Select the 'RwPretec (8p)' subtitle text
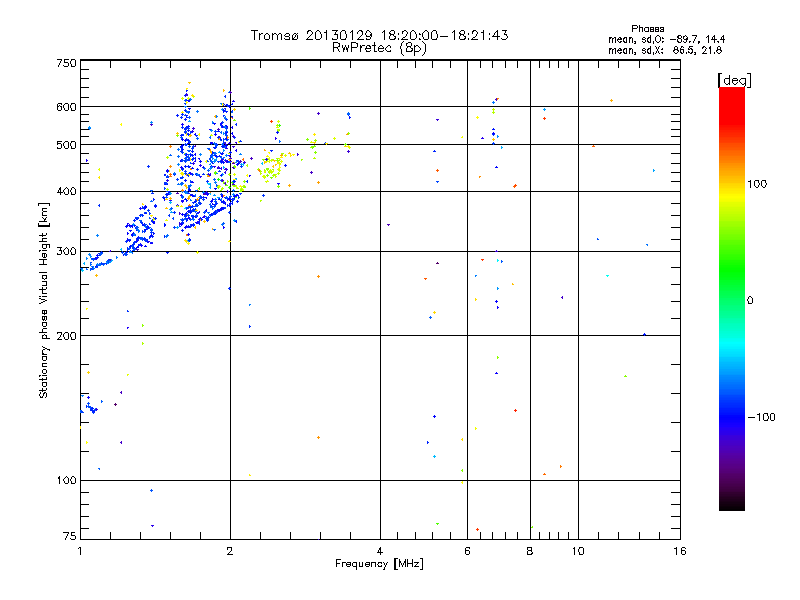The image size is (800, 600). click(x=379, y=48)
